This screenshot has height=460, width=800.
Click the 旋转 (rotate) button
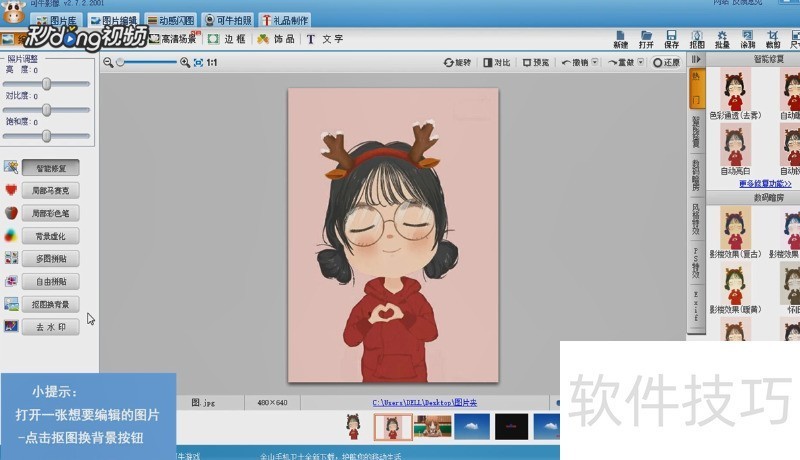(x=457, y=62)
